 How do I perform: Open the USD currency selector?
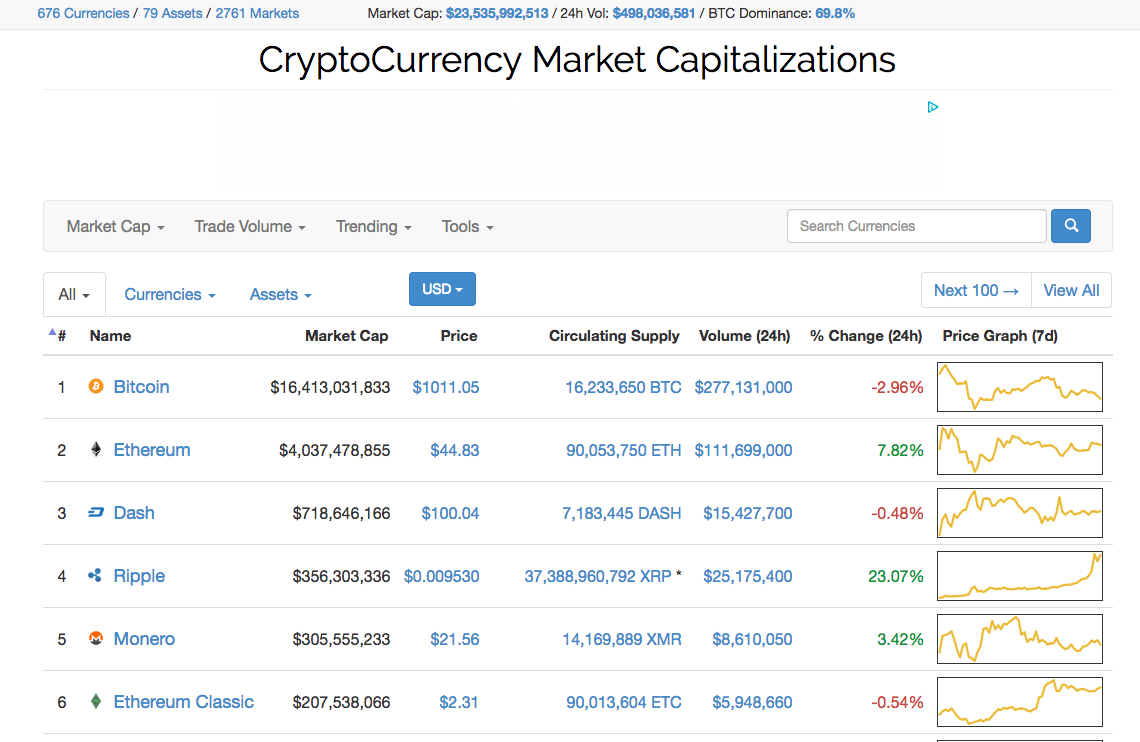[x=442, y=289]
